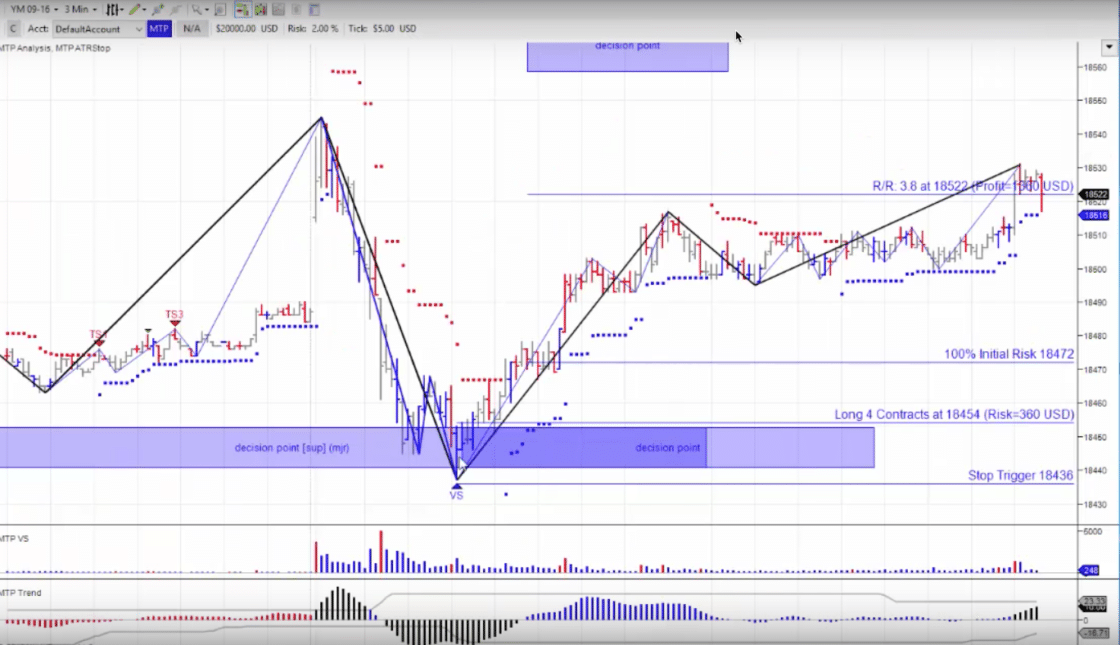Viewport: 1120px width, 645px height.
Task: Open the chart dropdown arrow at top right
Action: point(1108,47)
